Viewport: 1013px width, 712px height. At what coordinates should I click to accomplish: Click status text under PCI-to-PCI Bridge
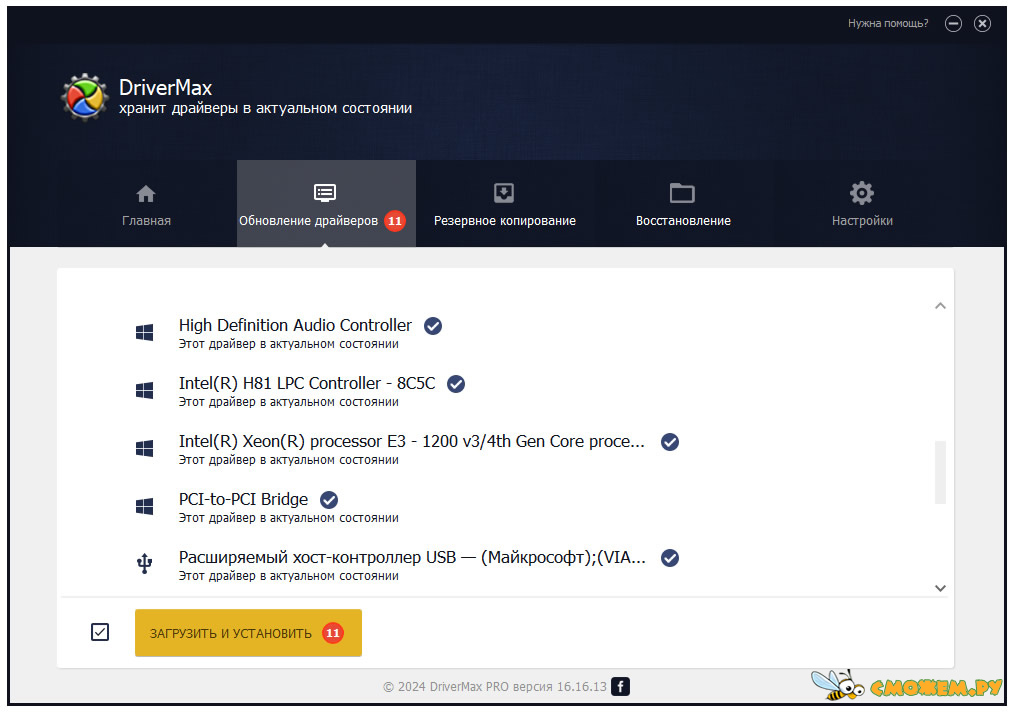[x=289, y=518]
